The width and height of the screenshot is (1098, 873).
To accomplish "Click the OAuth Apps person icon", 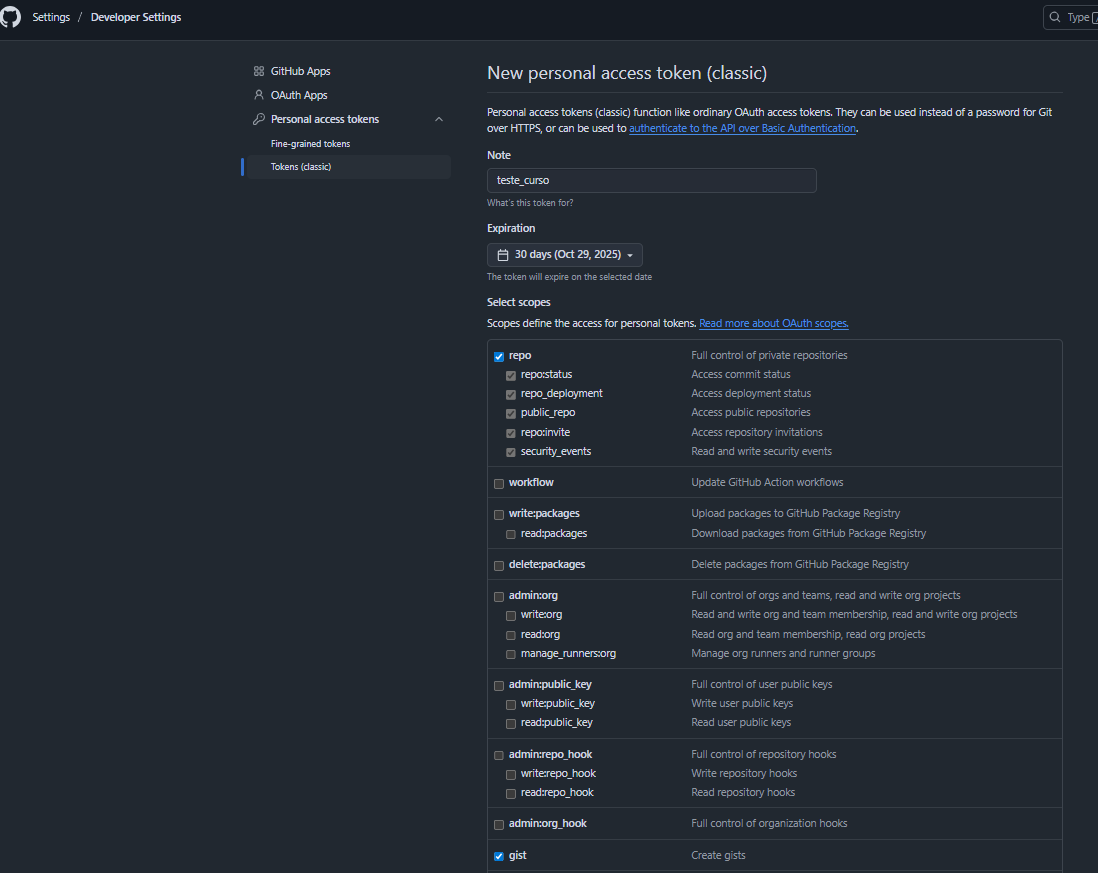I will [259, 95].
